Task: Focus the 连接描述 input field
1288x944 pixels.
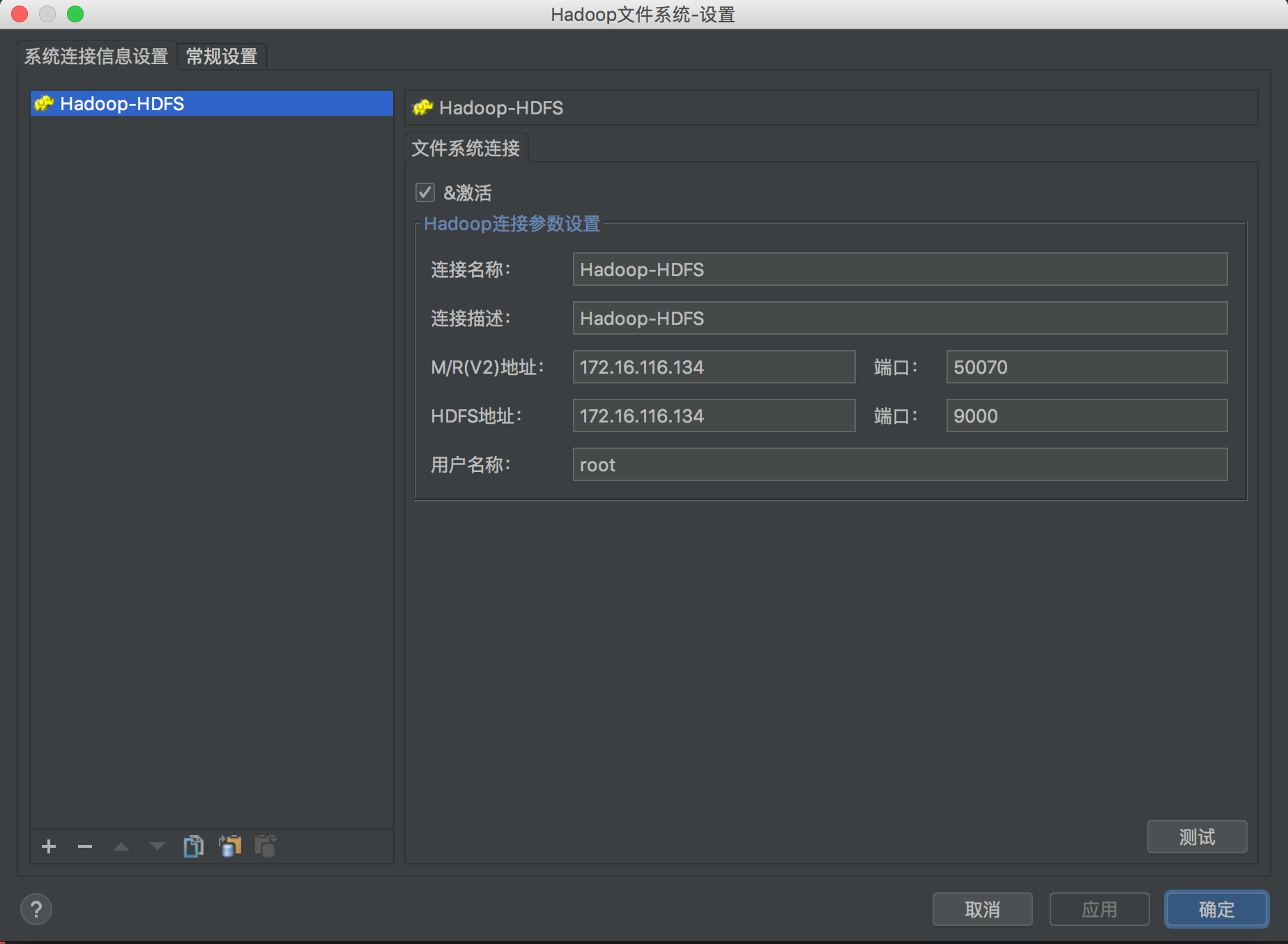Action: tap(900, 318)
